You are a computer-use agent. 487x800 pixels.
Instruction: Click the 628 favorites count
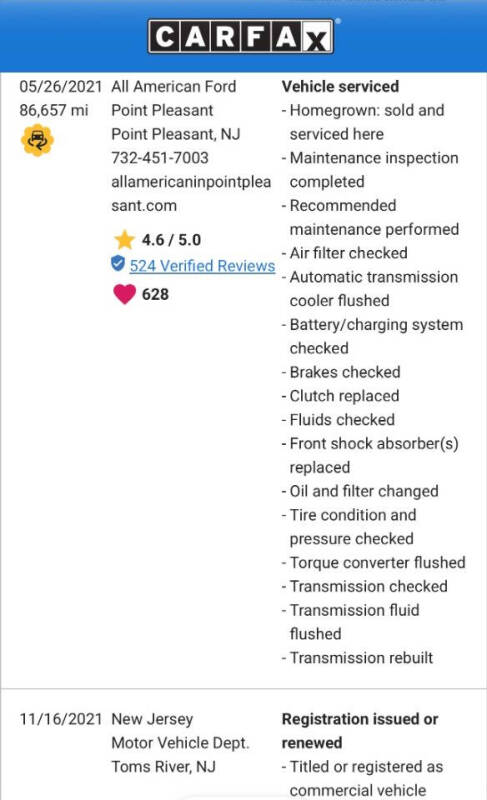click(155, 294)
